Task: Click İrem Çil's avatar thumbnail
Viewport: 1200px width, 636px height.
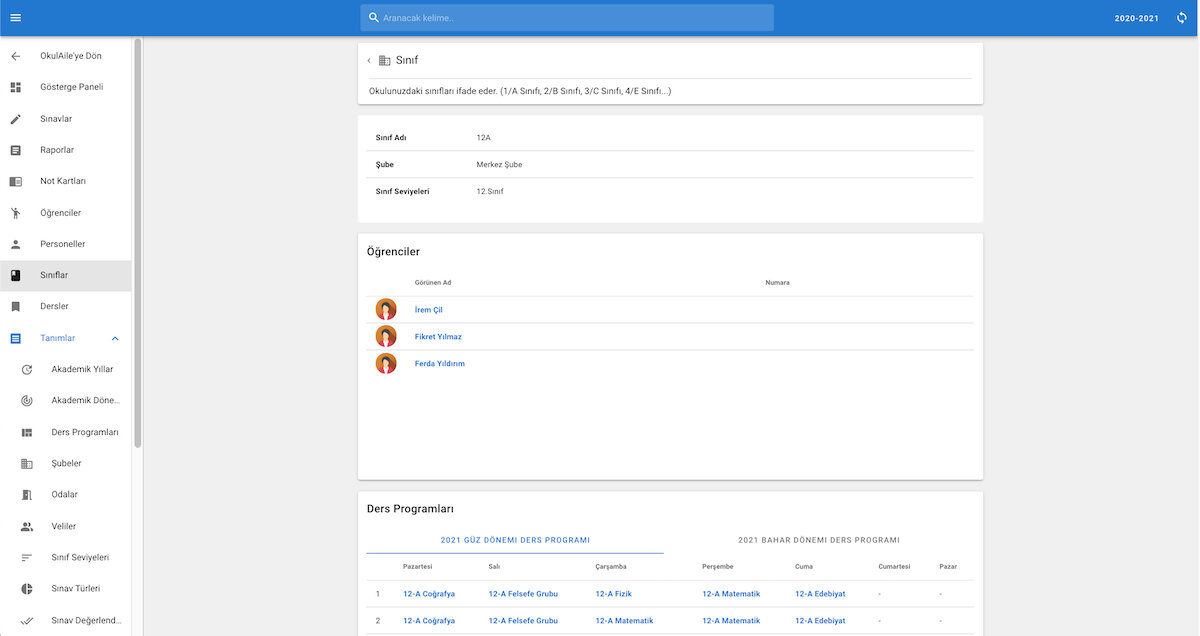Action: coord(386,310)
